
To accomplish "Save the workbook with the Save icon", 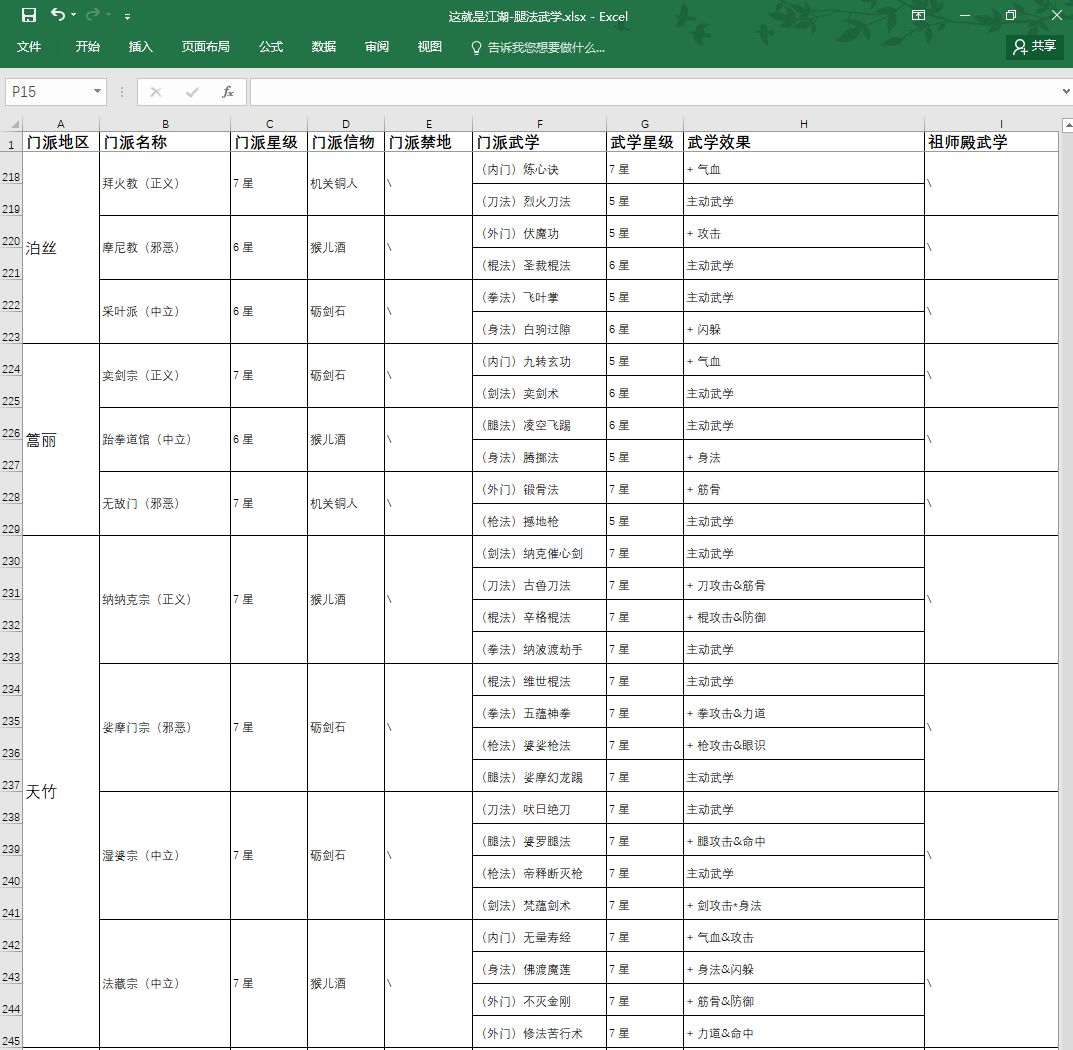I will click(x=29, y=15).
